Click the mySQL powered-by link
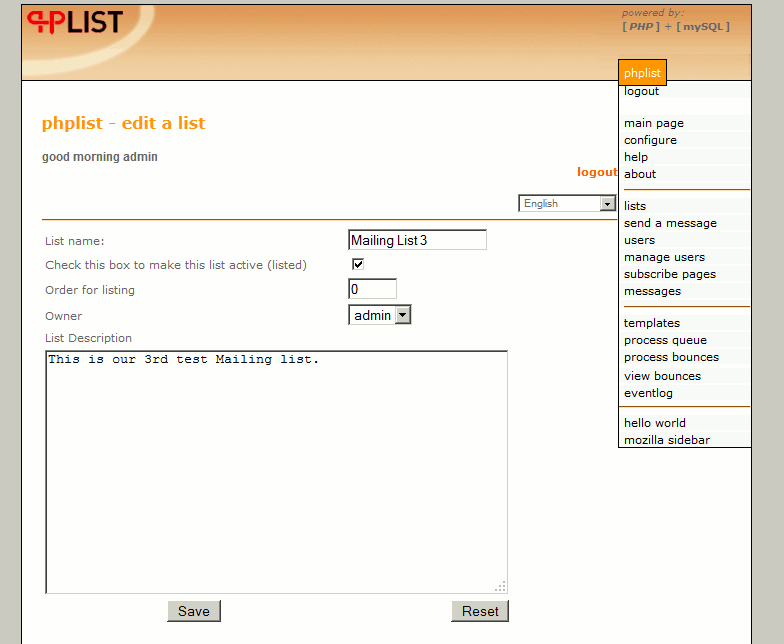The image size is (784, 644). pos(702,26)
